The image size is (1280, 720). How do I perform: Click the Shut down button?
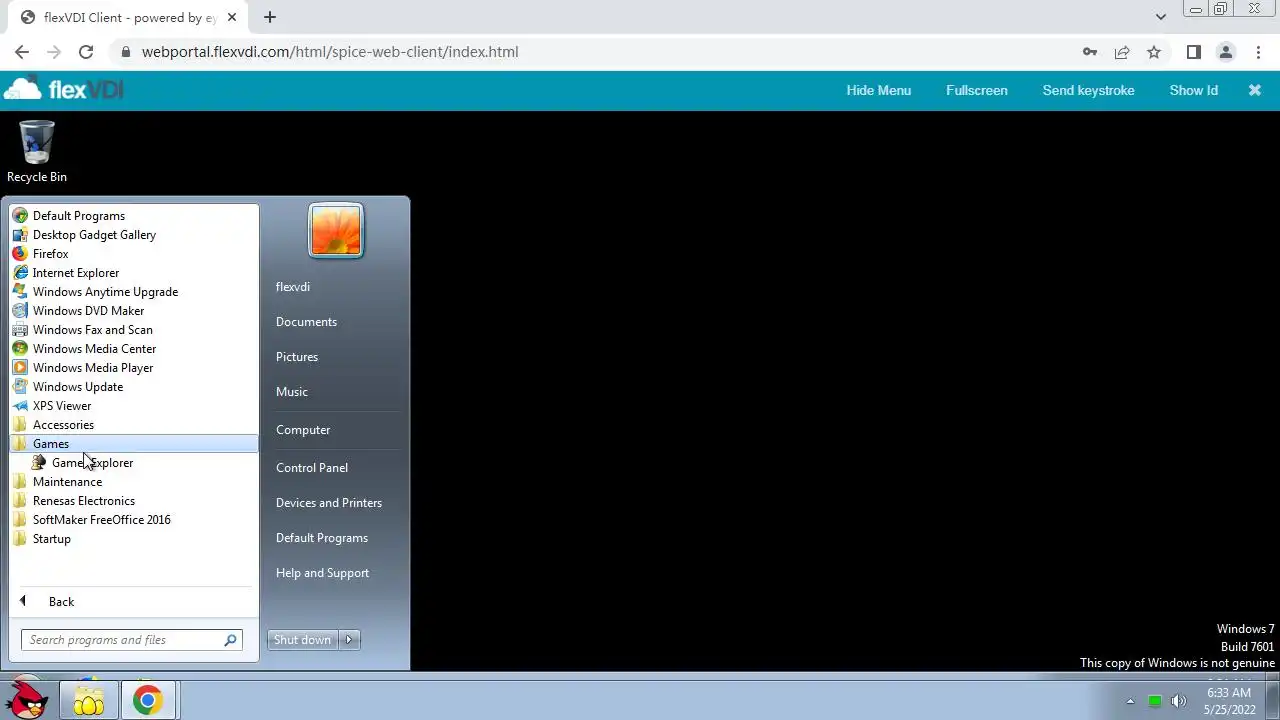(303, 640)
